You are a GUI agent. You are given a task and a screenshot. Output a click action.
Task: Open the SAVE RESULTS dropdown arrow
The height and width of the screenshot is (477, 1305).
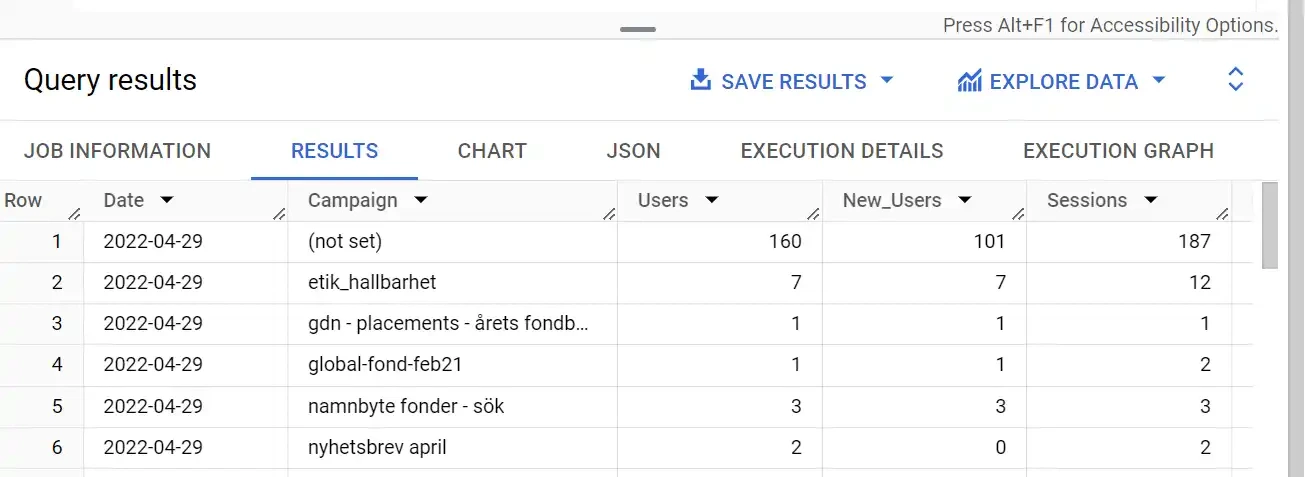886,81
